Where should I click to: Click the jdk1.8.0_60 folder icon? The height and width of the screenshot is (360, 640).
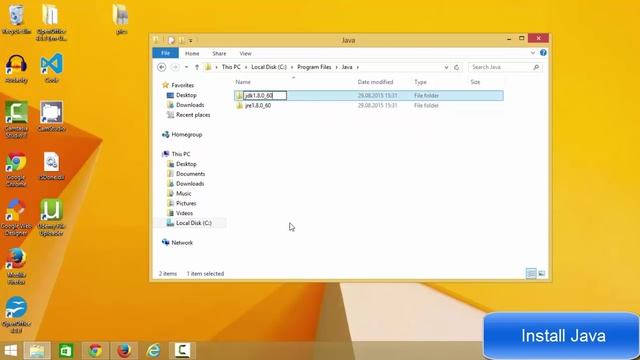coord(239,96)
